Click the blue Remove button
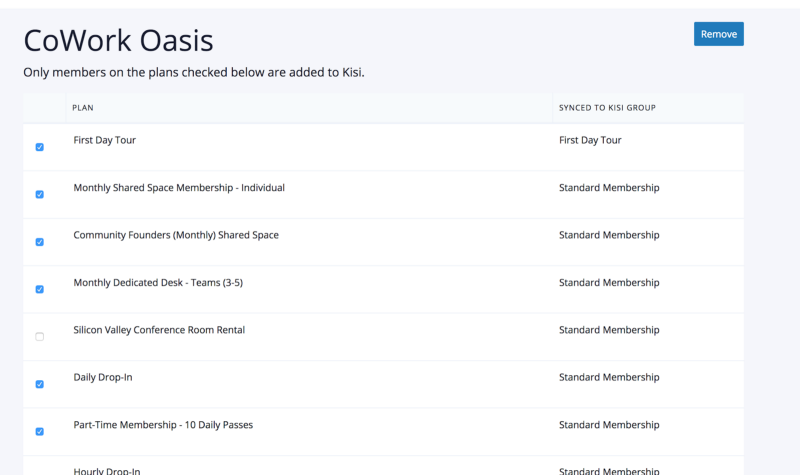 pyautogui.click(x=718, y=34)
